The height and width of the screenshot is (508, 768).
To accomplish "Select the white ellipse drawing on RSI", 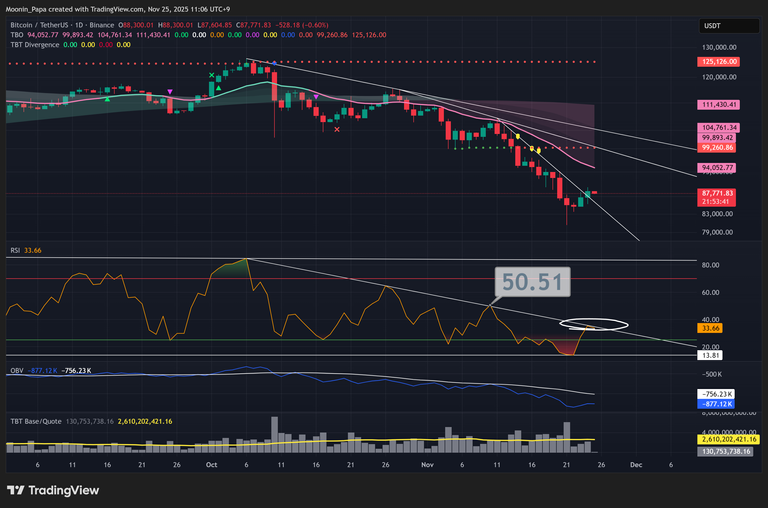I will click(x=594, y=324).
